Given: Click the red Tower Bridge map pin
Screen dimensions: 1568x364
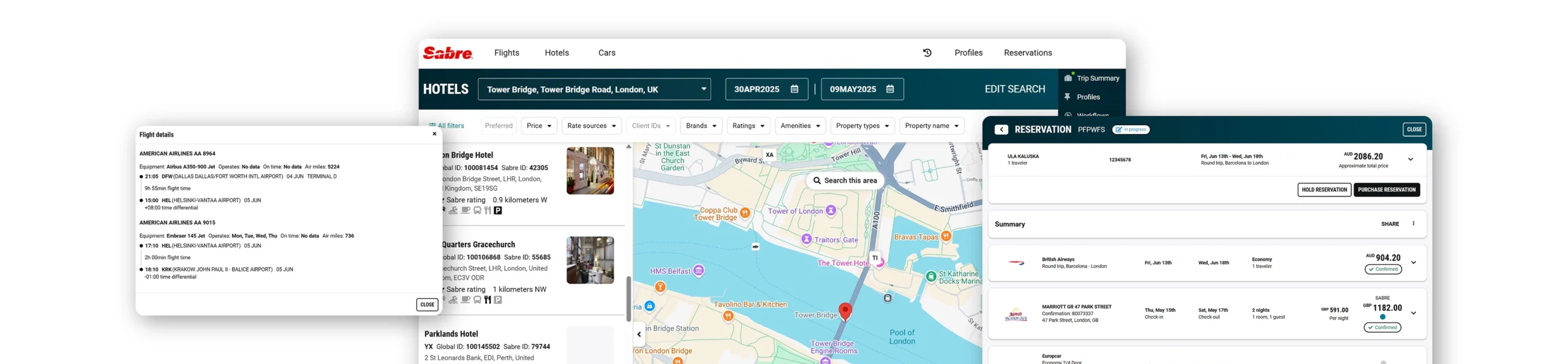Looking at the screenshot, I should pos(845,311).
